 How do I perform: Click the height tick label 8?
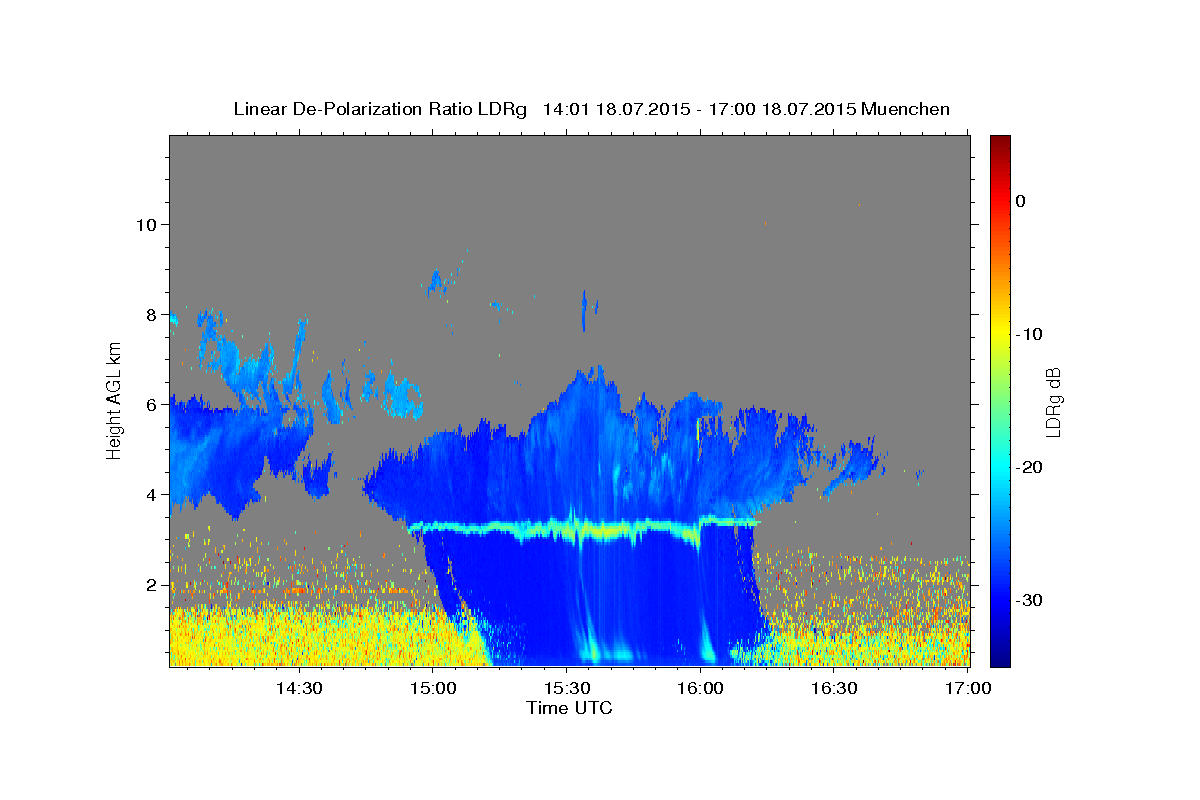click(151, 315)
